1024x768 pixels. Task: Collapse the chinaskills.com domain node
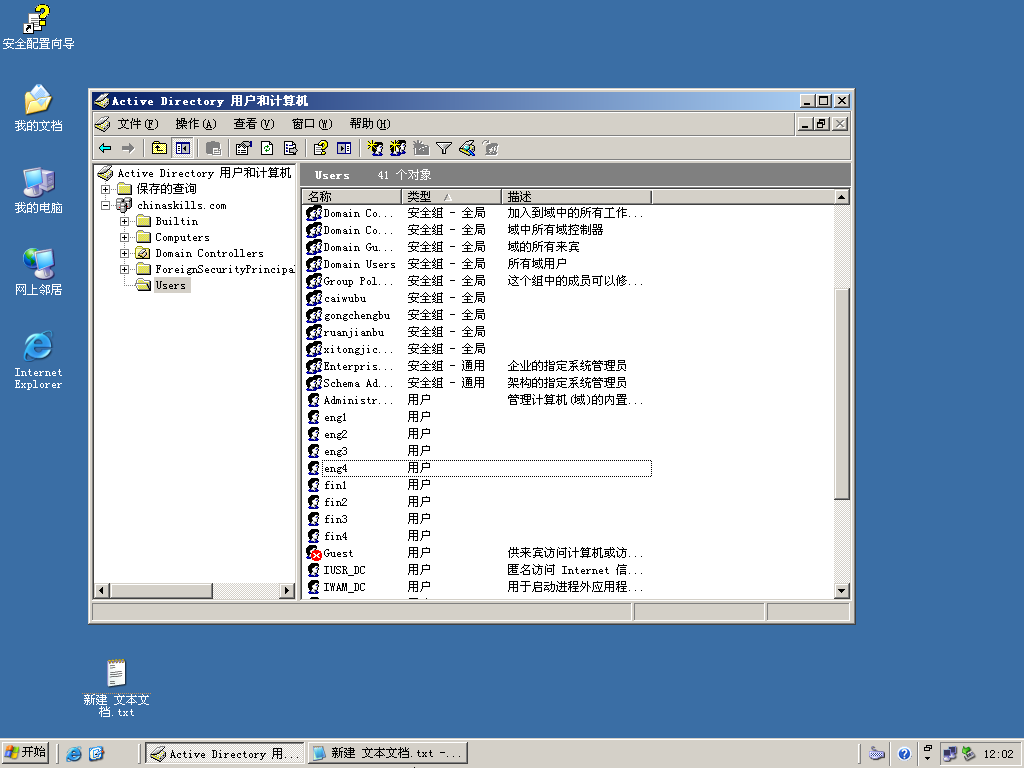click(105, 205)
